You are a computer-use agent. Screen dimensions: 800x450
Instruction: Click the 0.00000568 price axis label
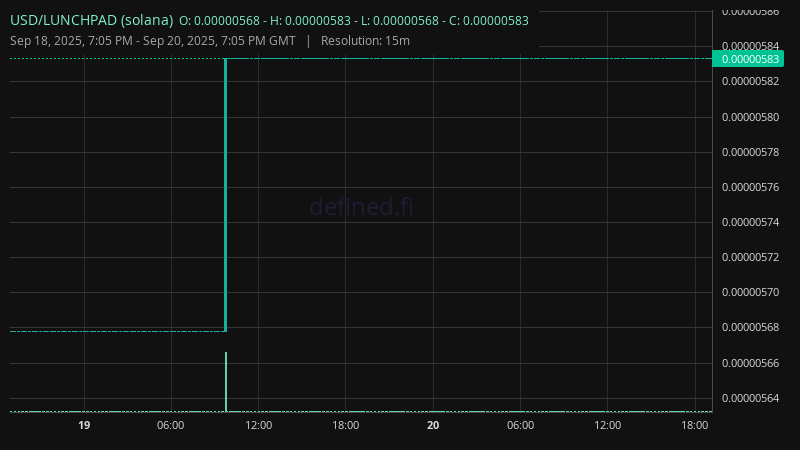tap(751, 327)
